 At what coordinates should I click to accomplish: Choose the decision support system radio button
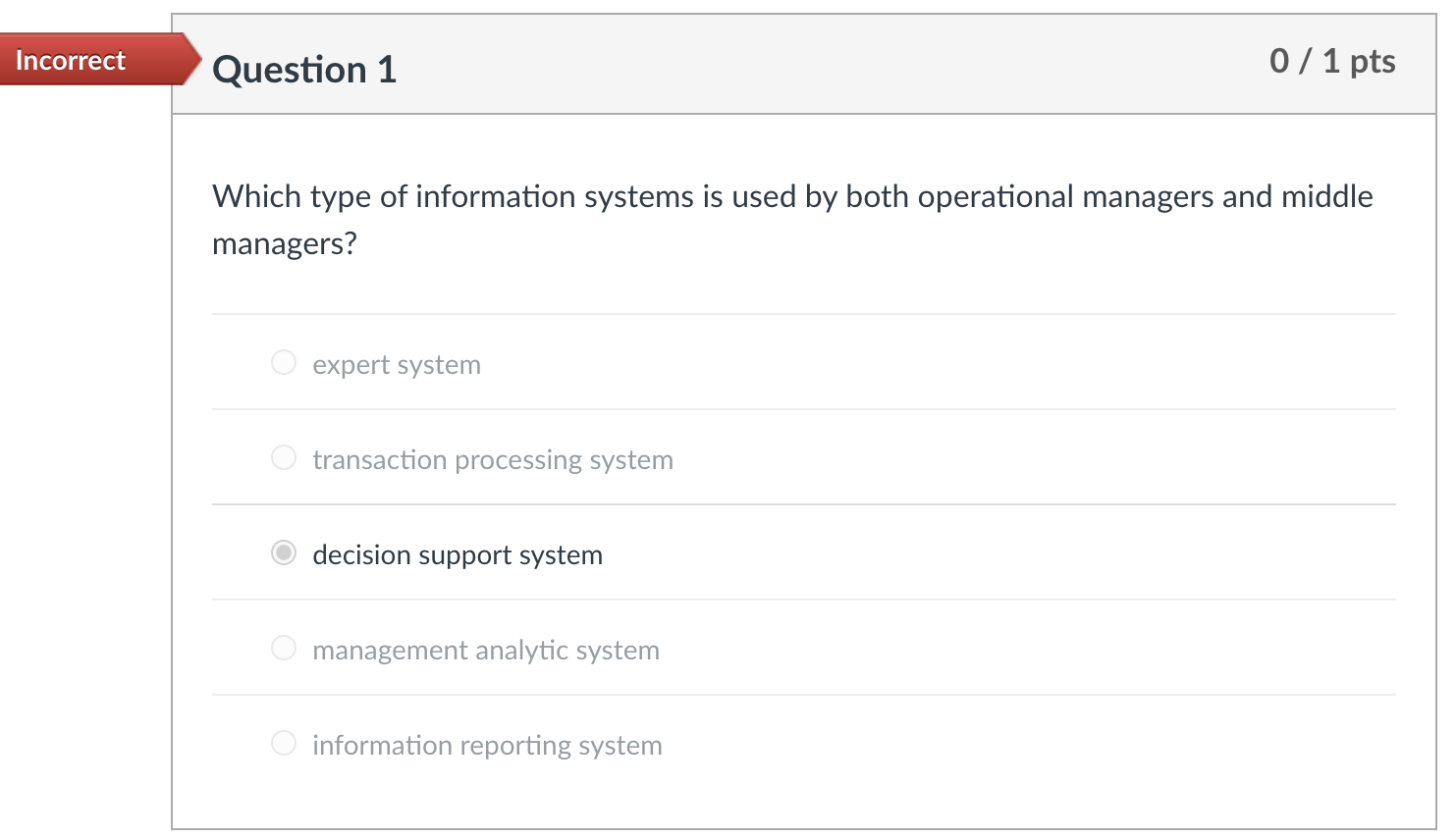tap(284, 553)
